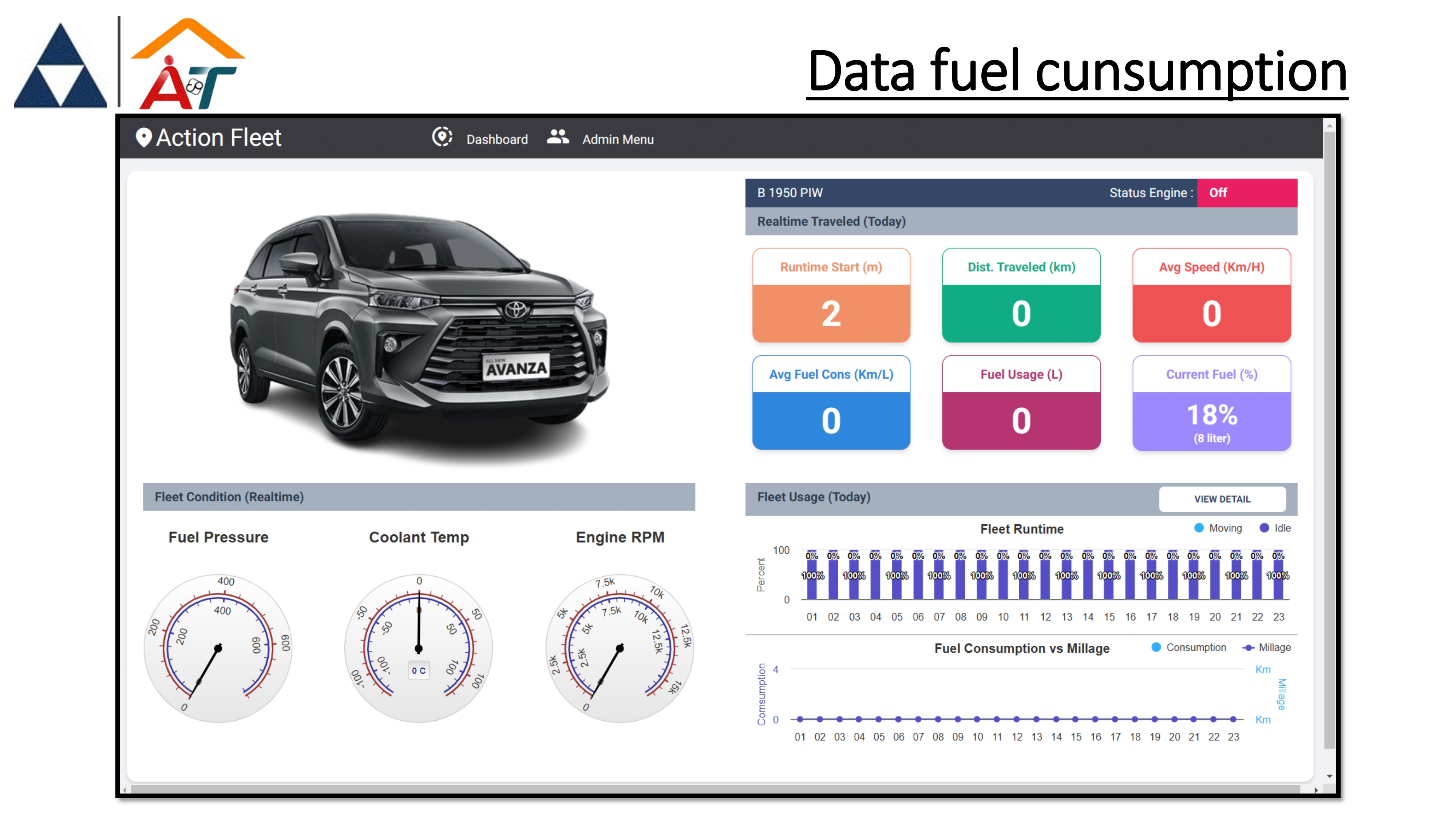Viewport: 1456px width, 819px height.
Task: Click the hour 12 bar in Fleet Runtime
Action: pos(1045,574)
